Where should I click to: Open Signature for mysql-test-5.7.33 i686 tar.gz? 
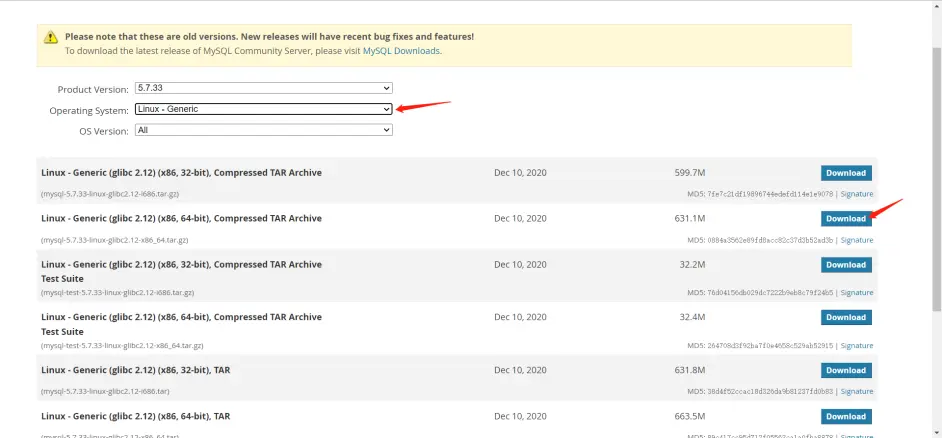[x=857, y=293]
